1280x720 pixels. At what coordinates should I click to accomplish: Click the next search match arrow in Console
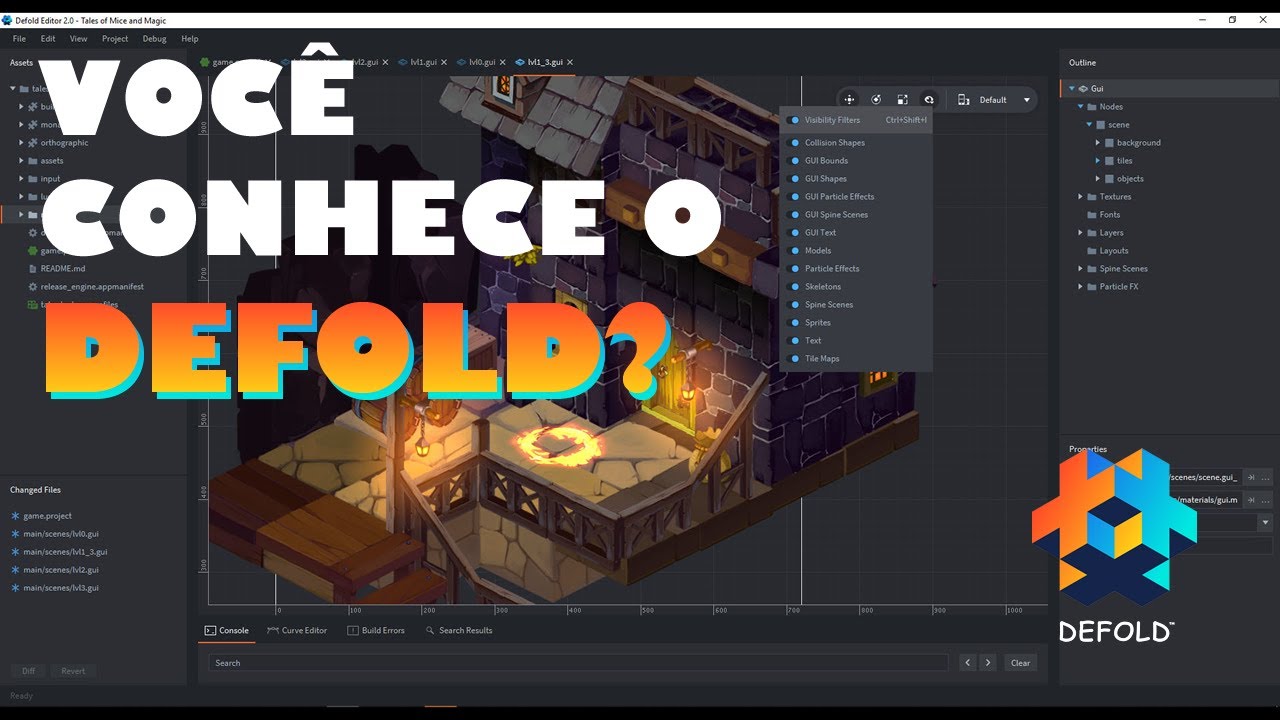[988, 662]
